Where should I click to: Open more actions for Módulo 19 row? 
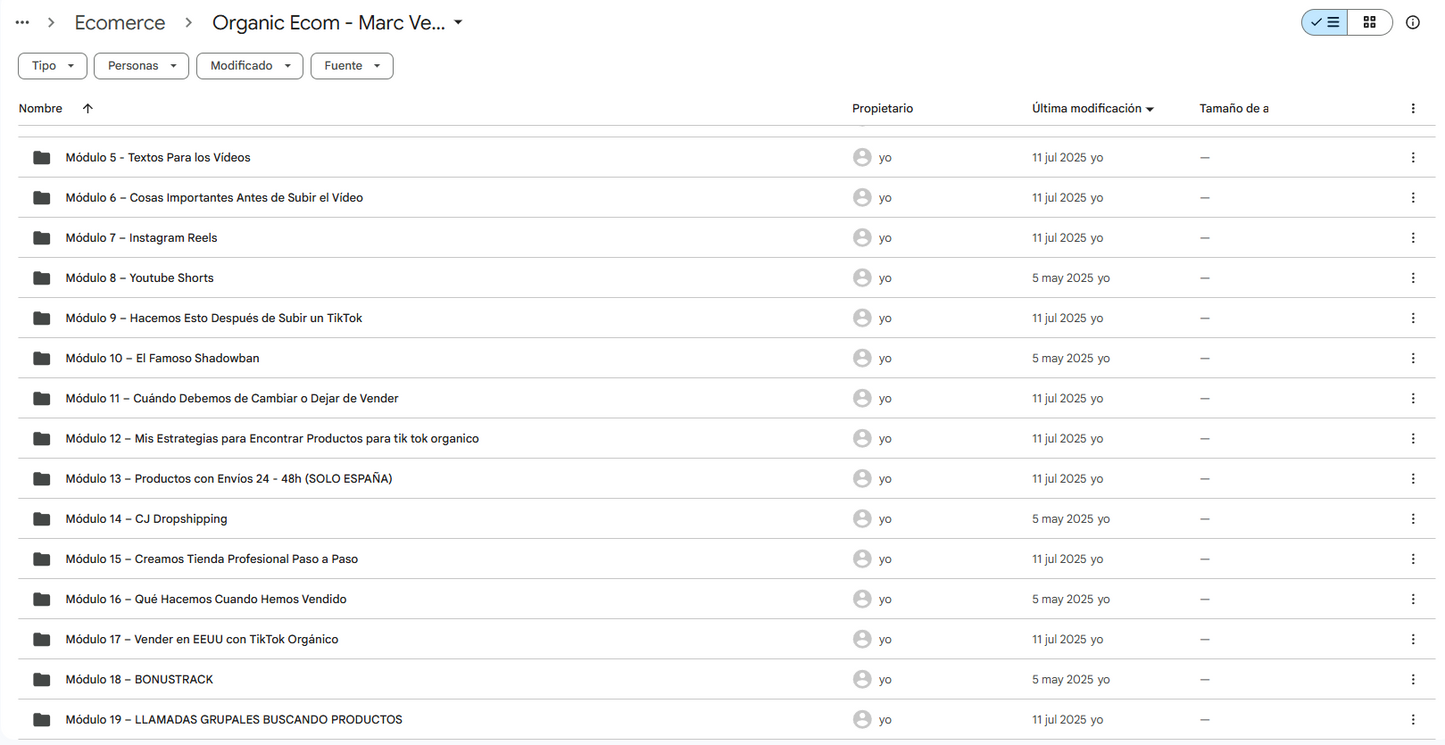point(1413,720)
